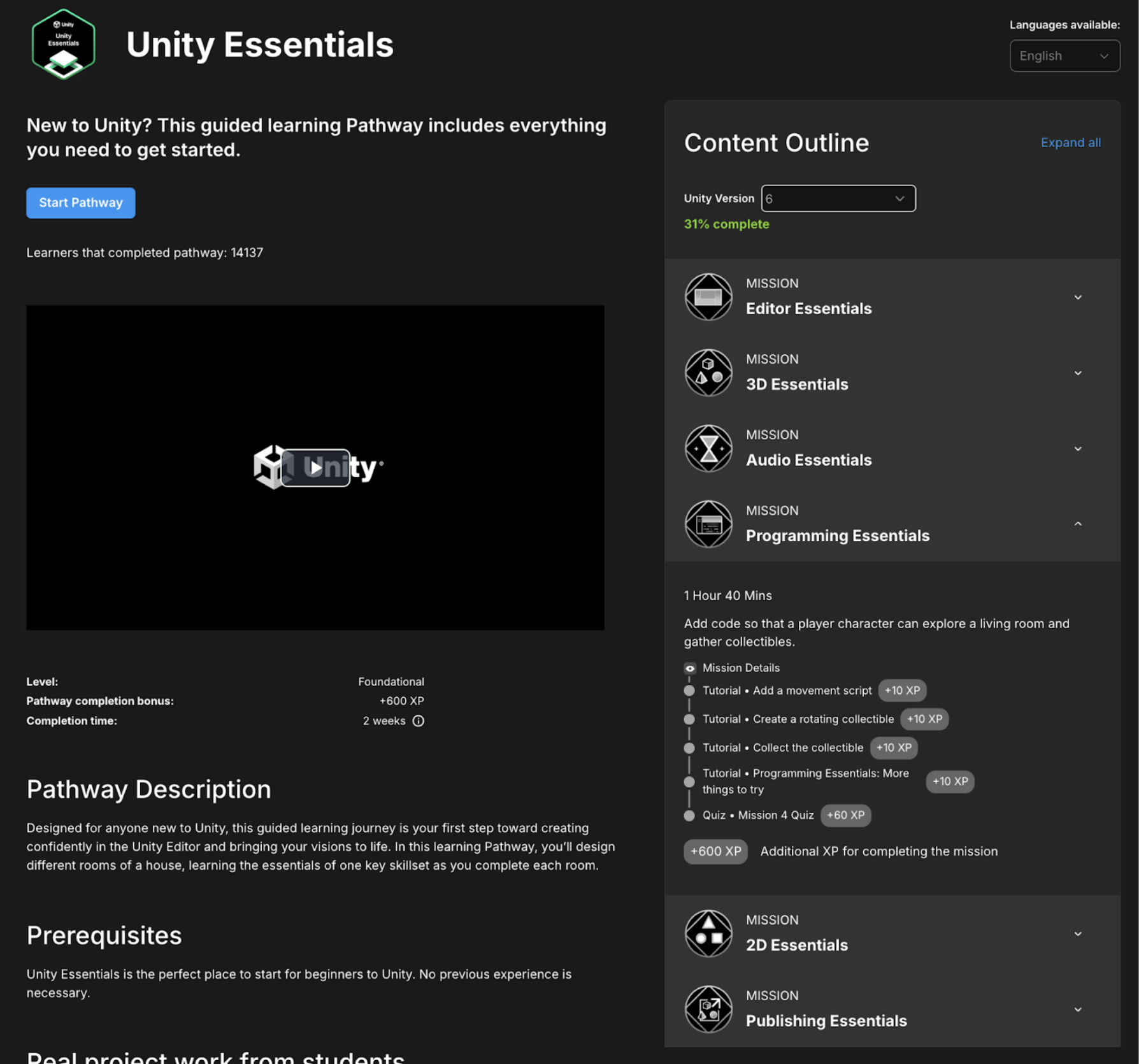Open the English language dropdown

coord(1064,56)
